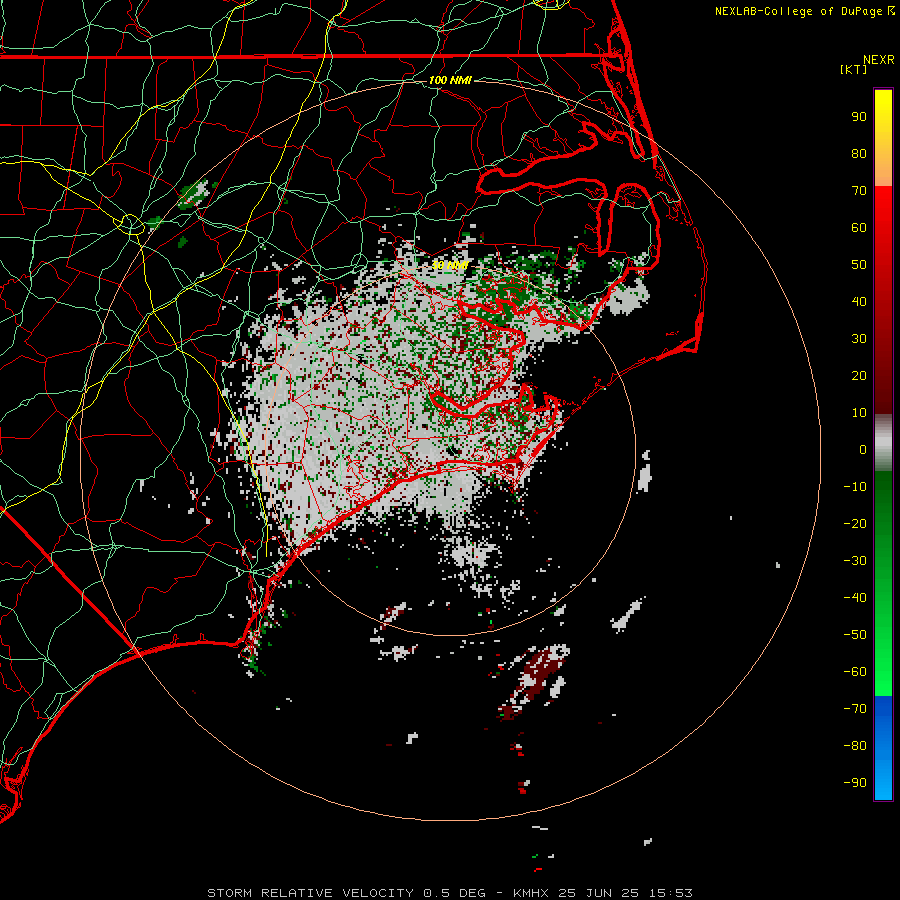Click the 20 value on the velocity scale

coord(859,376)
